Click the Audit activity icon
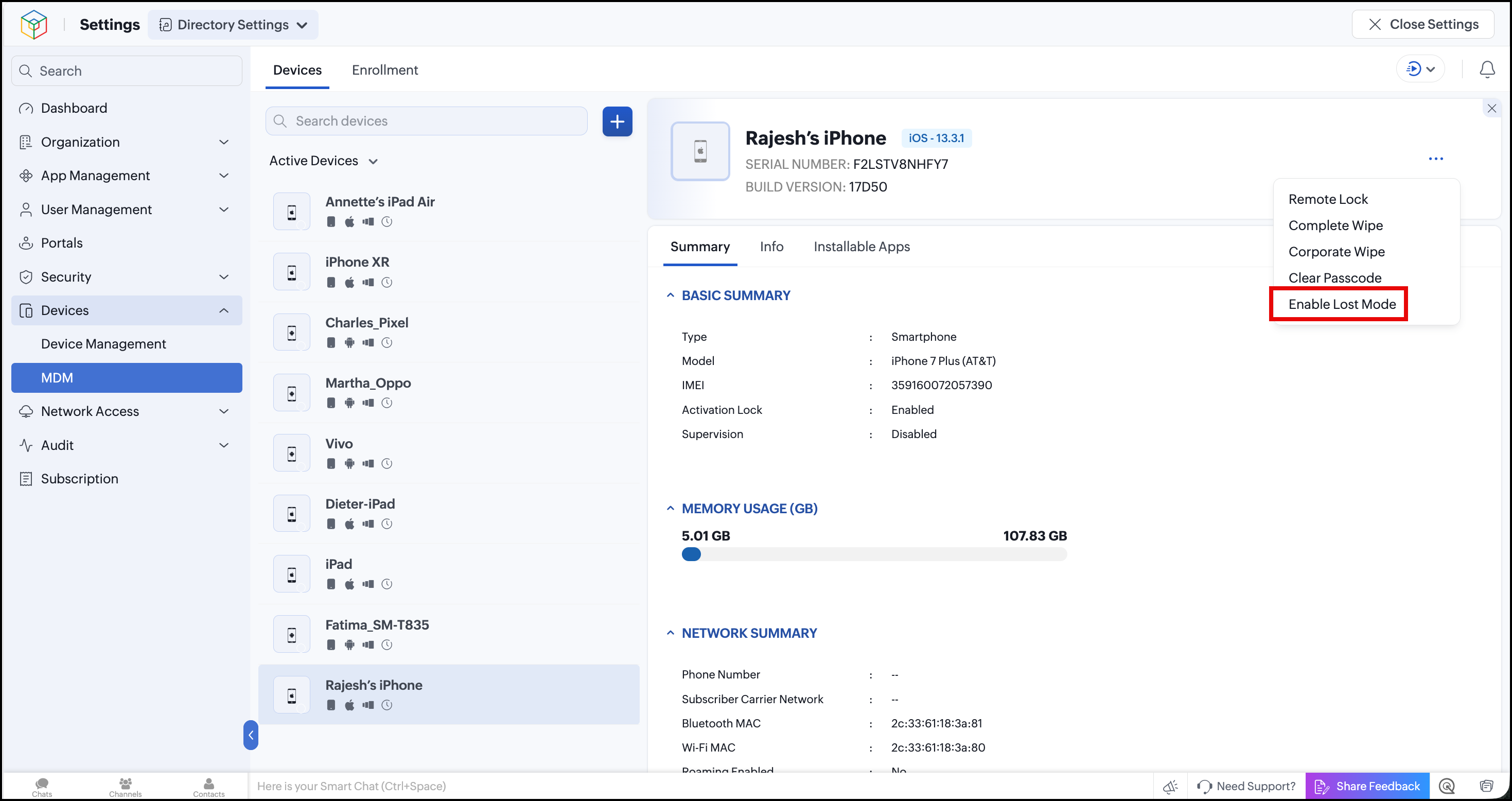This screenshot has height=801, width=1512. click(26, 446)
